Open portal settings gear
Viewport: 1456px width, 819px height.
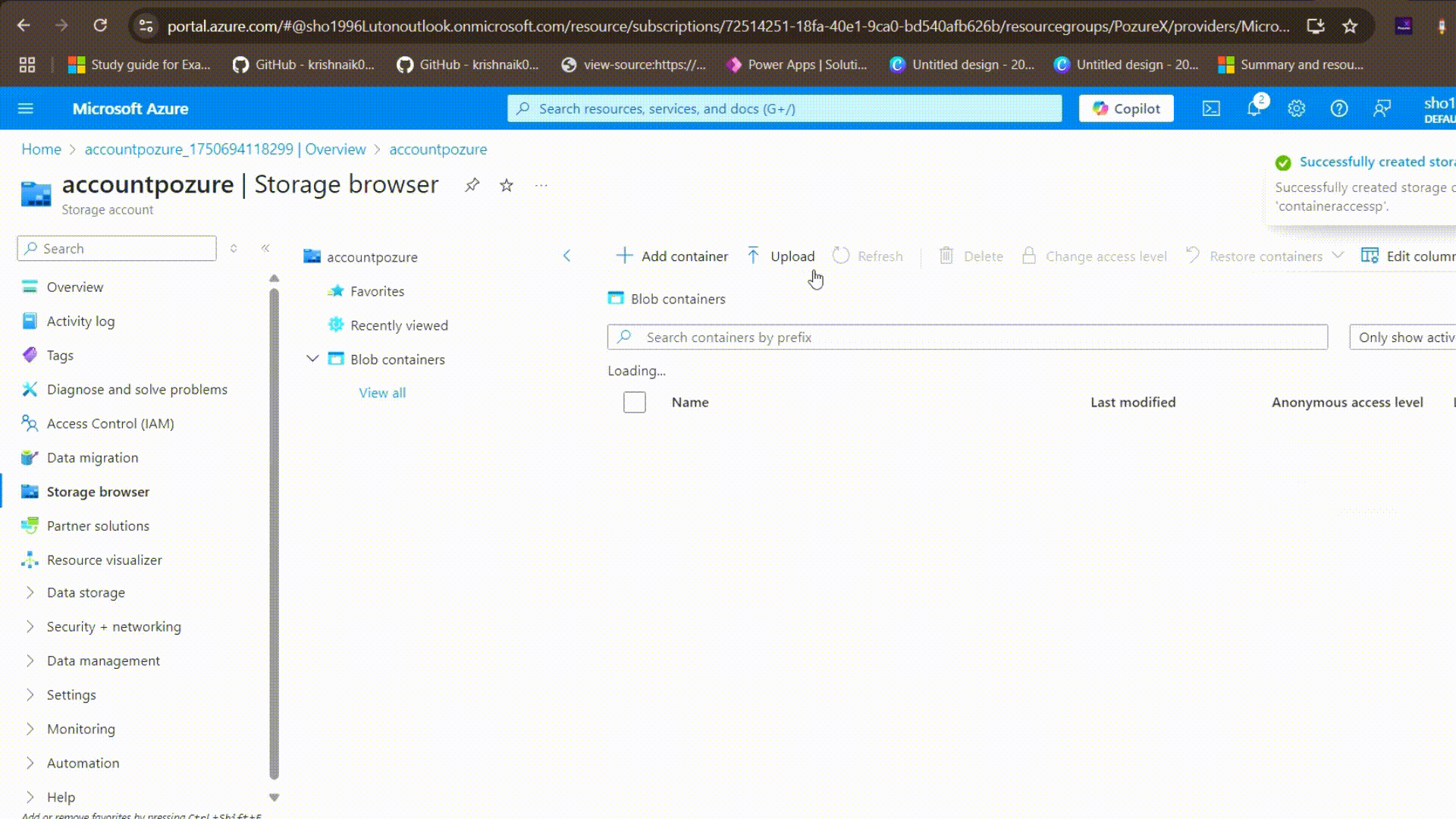1297,108
